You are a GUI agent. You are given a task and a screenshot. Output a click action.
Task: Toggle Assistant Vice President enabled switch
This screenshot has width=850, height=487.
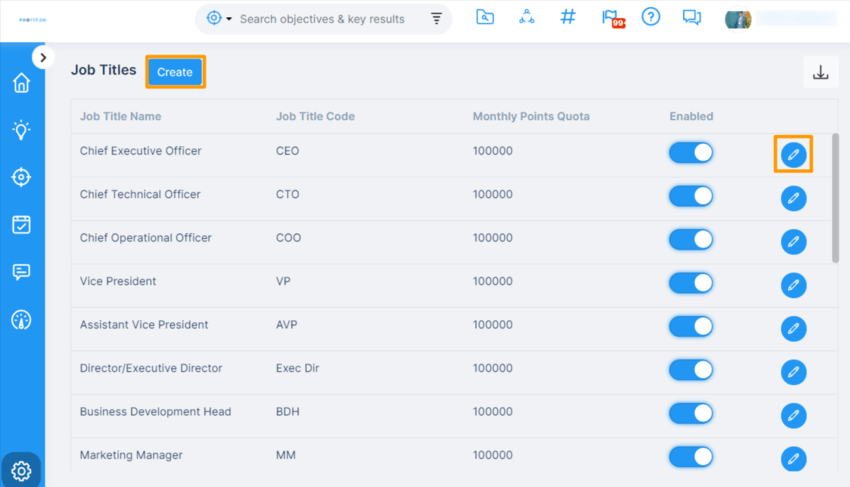[691, 326]
